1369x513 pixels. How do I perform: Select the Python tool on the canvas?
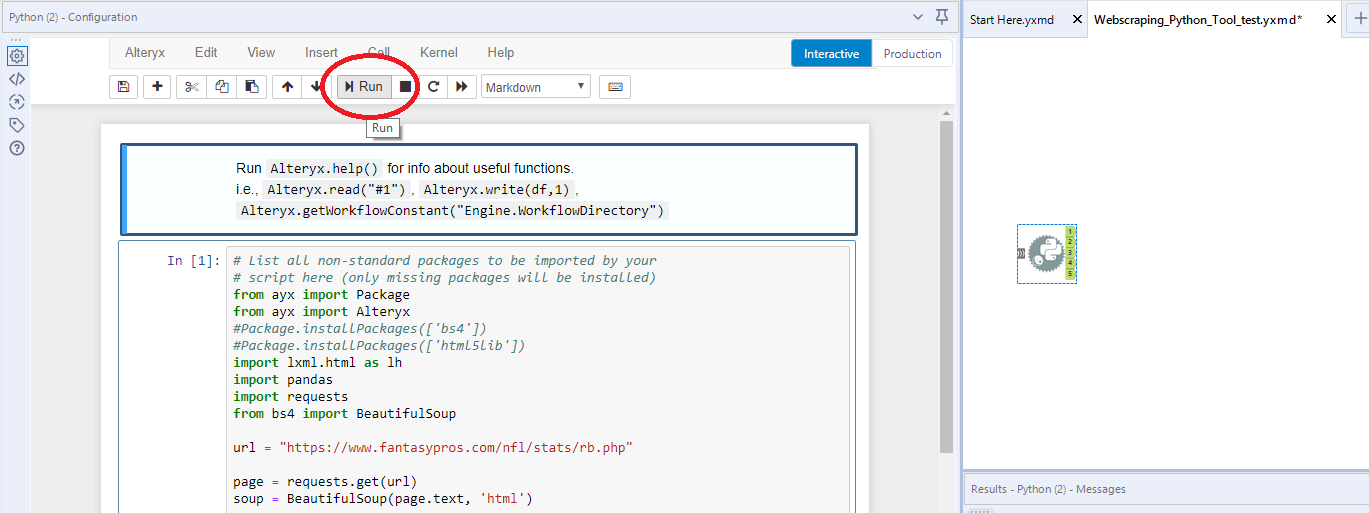coord(1046,254)
